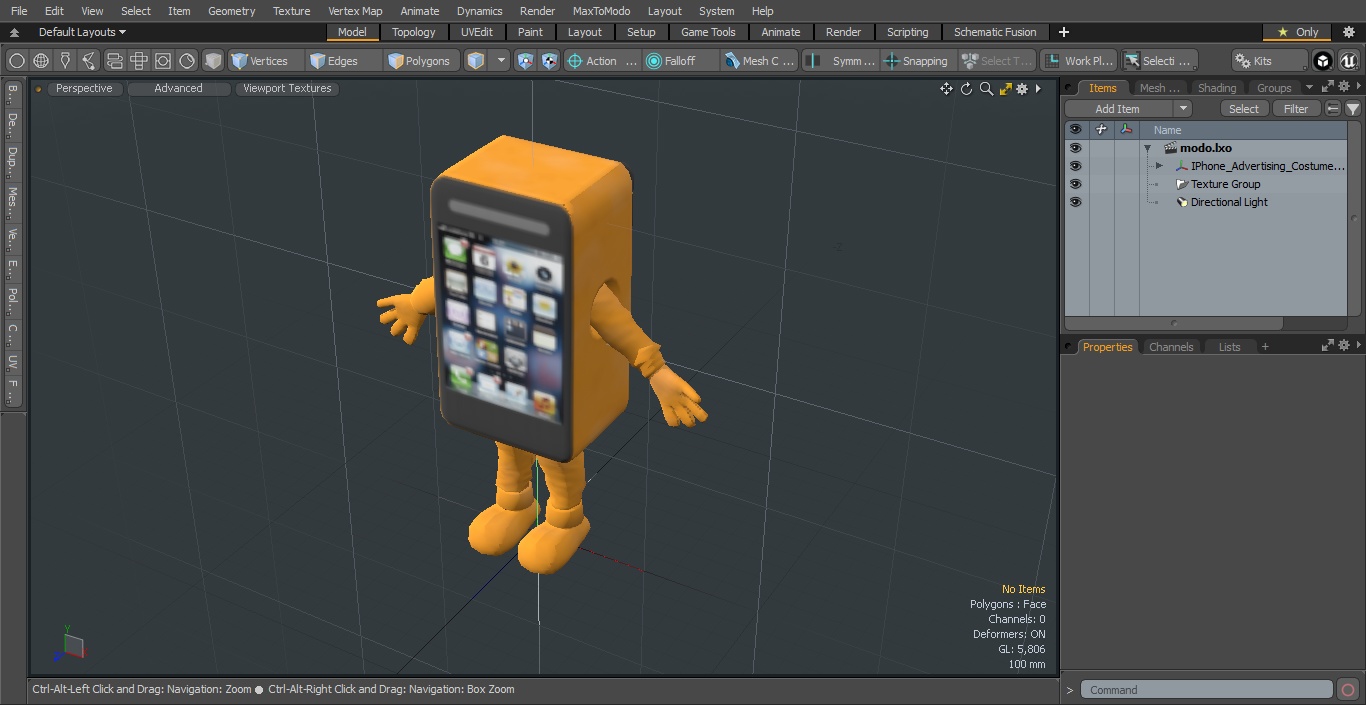Click the Properties panel gear icon
1366x705 pixels.
1344,345
